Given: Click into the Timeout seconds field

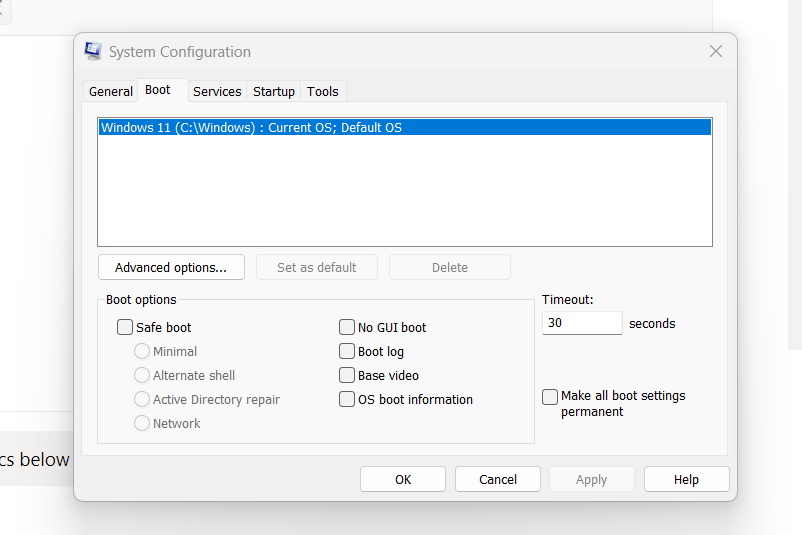Looking at the screenshot, I should [582, 323].
